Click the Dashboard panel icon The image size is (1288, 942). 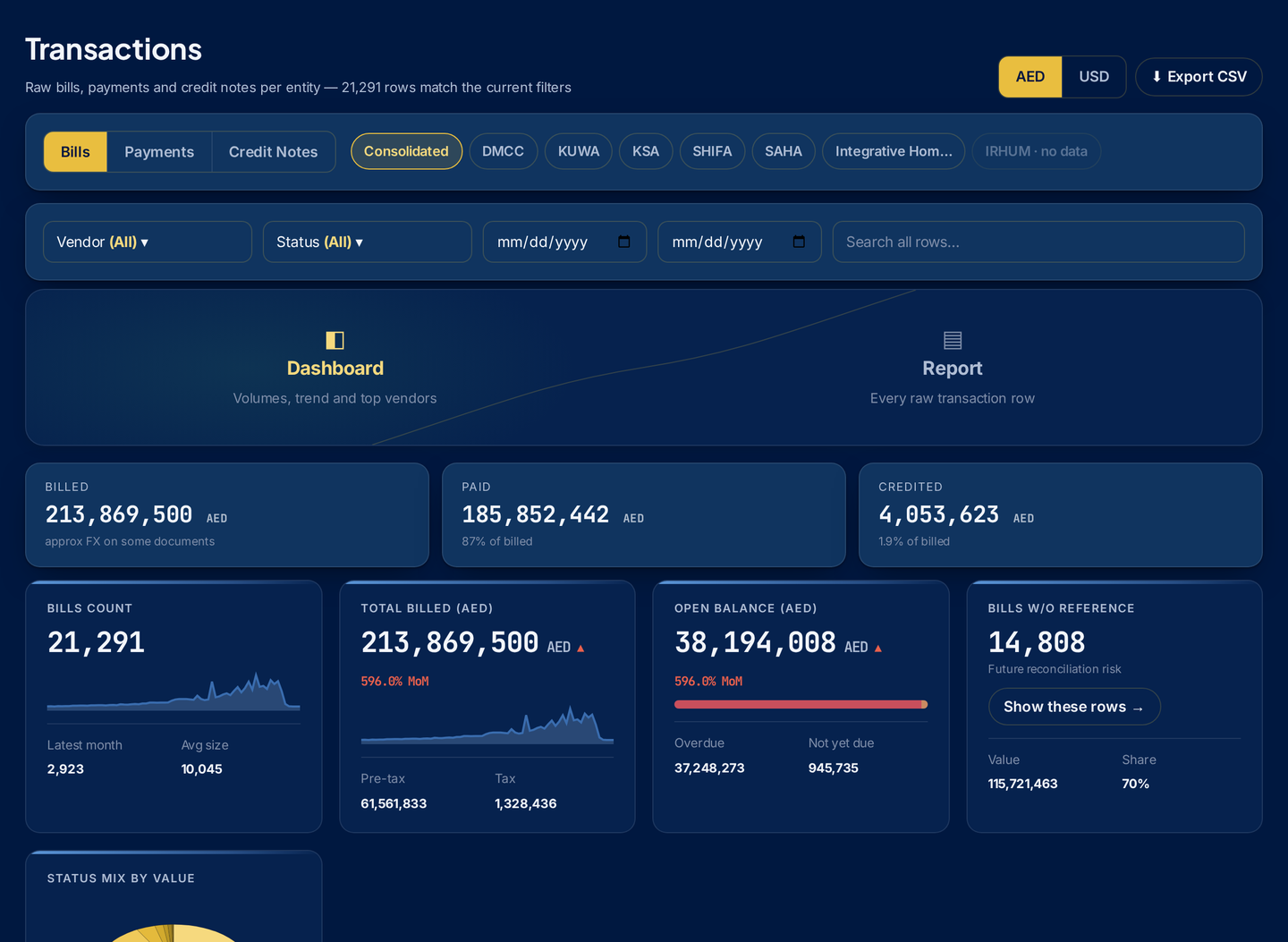point(335,340)
